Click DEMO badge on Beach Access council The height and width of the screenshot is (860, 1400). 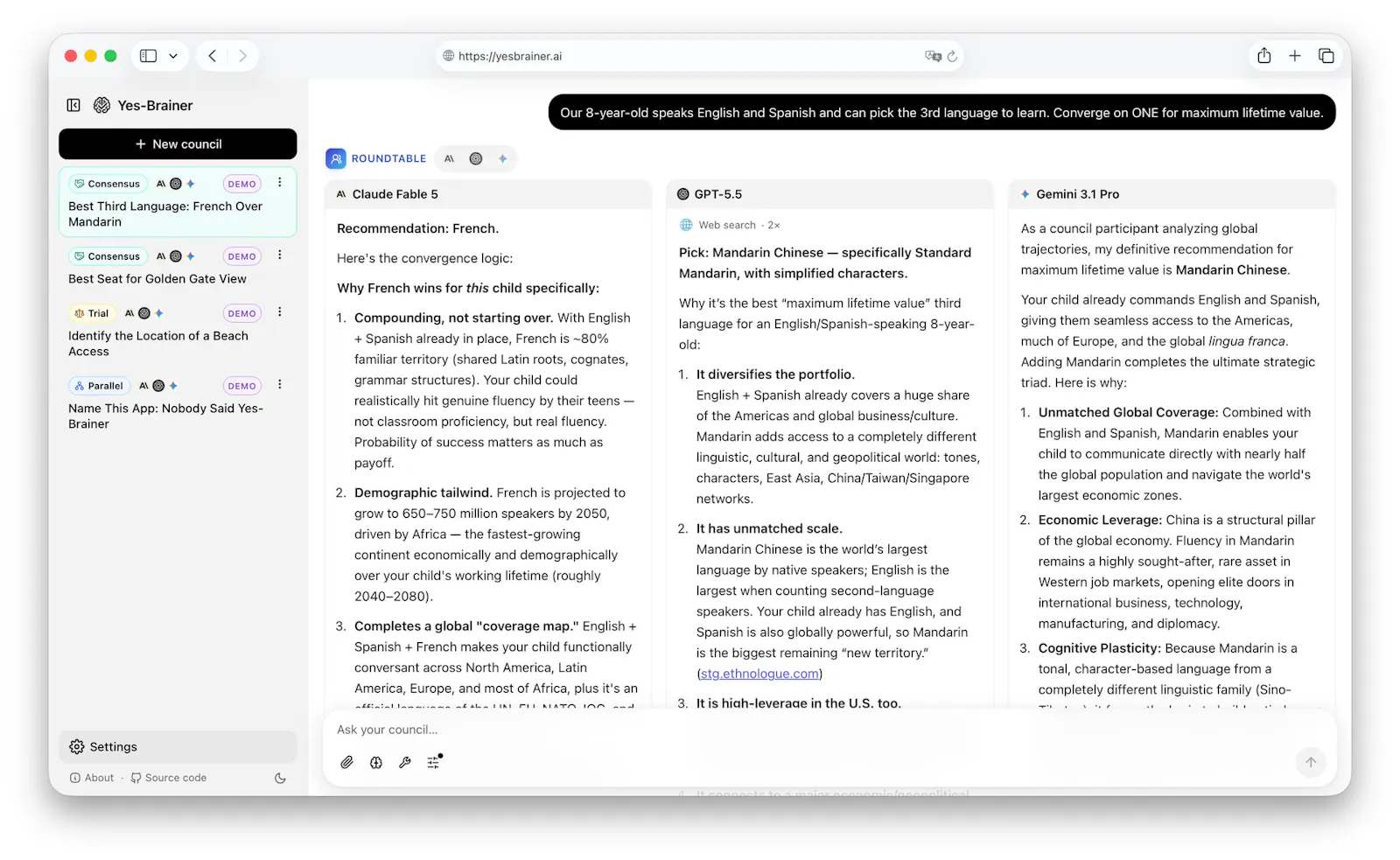coord(242,313)
